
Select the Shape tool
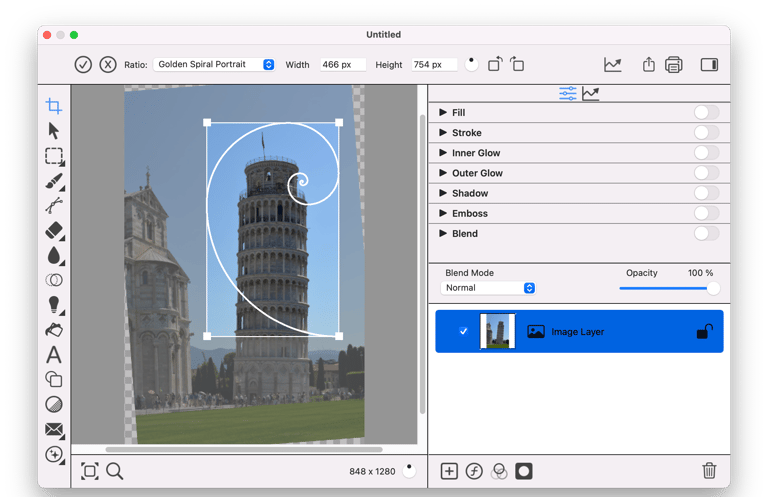coord(54,379)
